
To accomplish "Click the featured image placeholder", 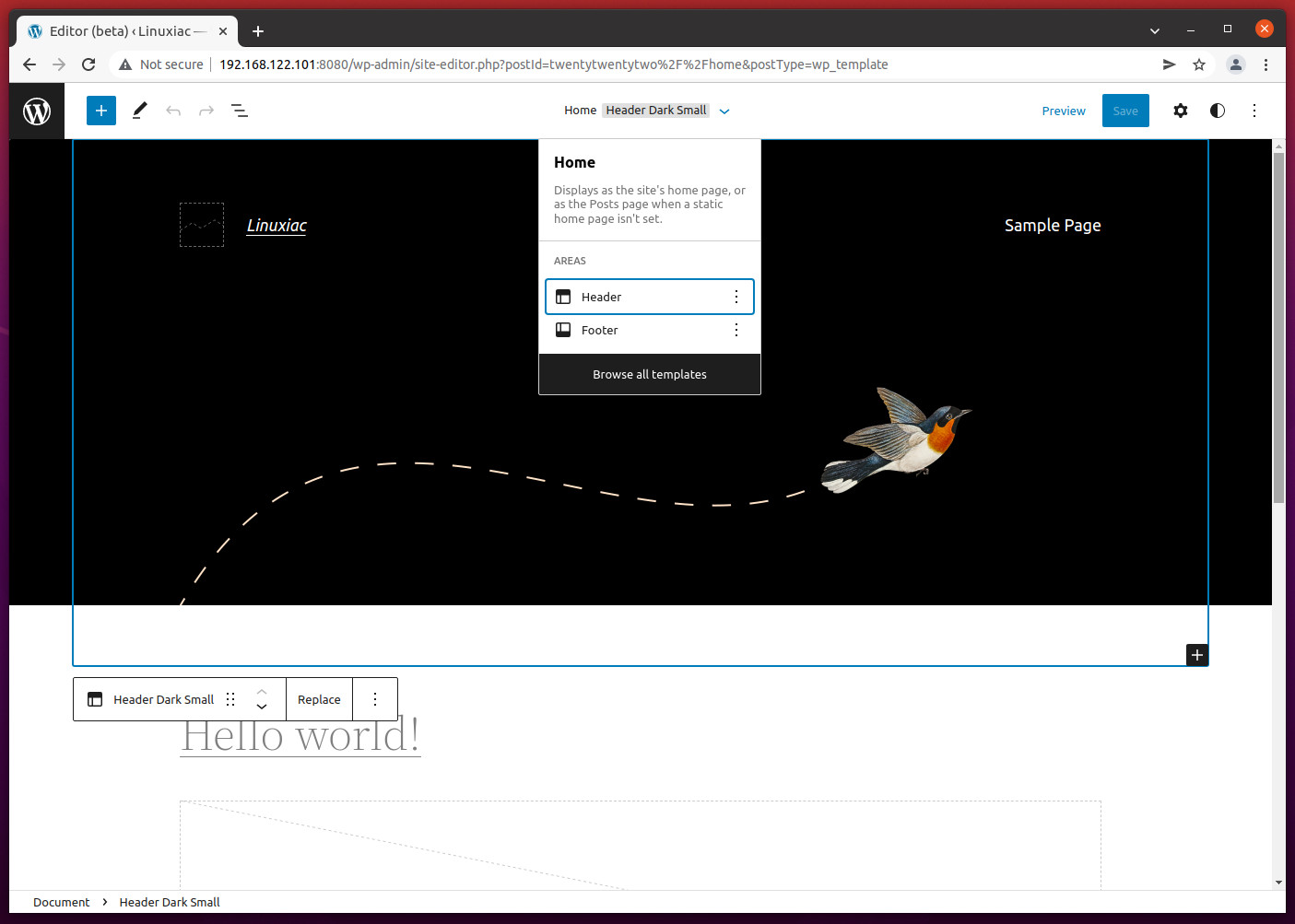I will tap(641, 845).
